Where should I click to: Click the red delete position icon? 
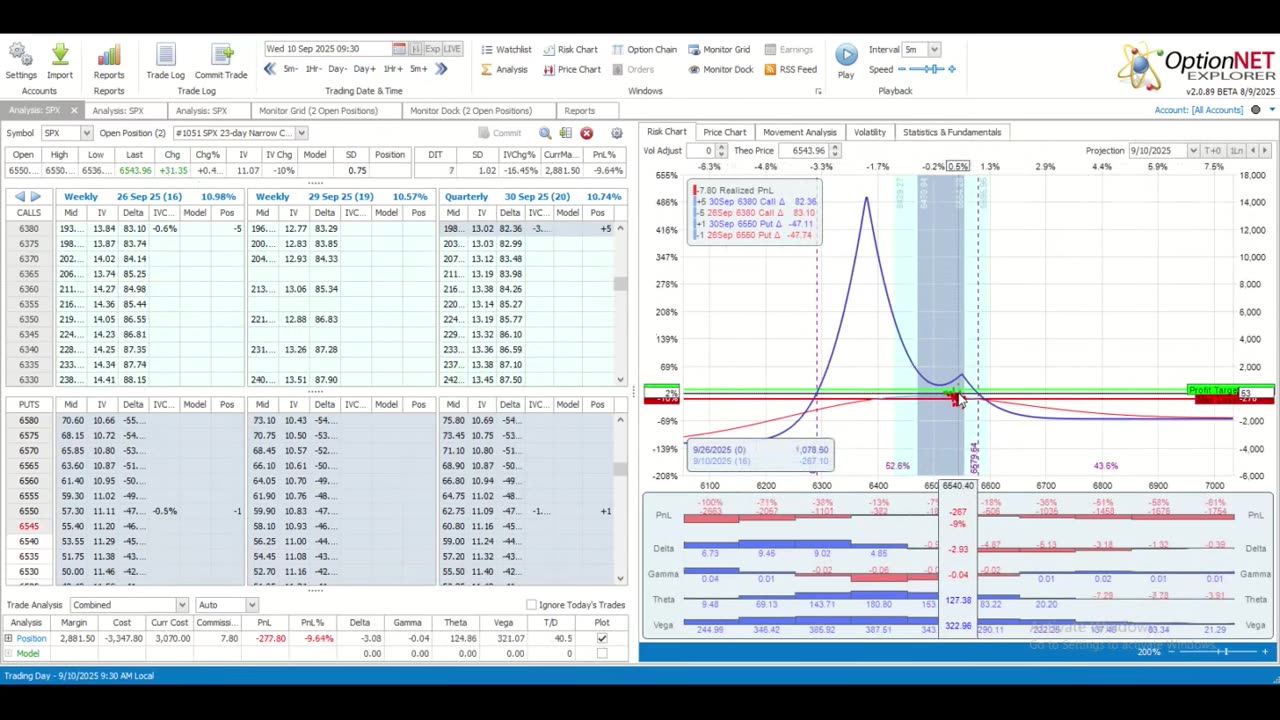(587, 133)
